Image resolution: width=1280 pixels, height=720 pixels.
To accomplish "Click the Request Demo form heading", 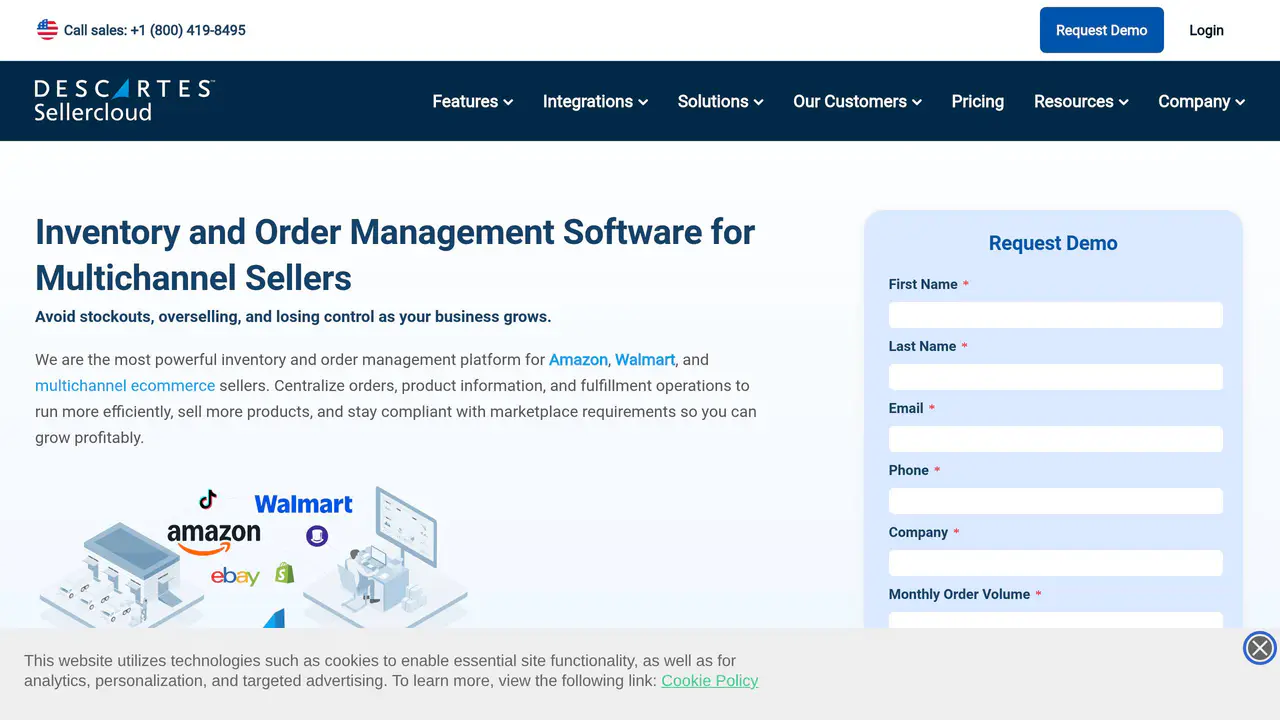I will click(x=1053, y=243).
